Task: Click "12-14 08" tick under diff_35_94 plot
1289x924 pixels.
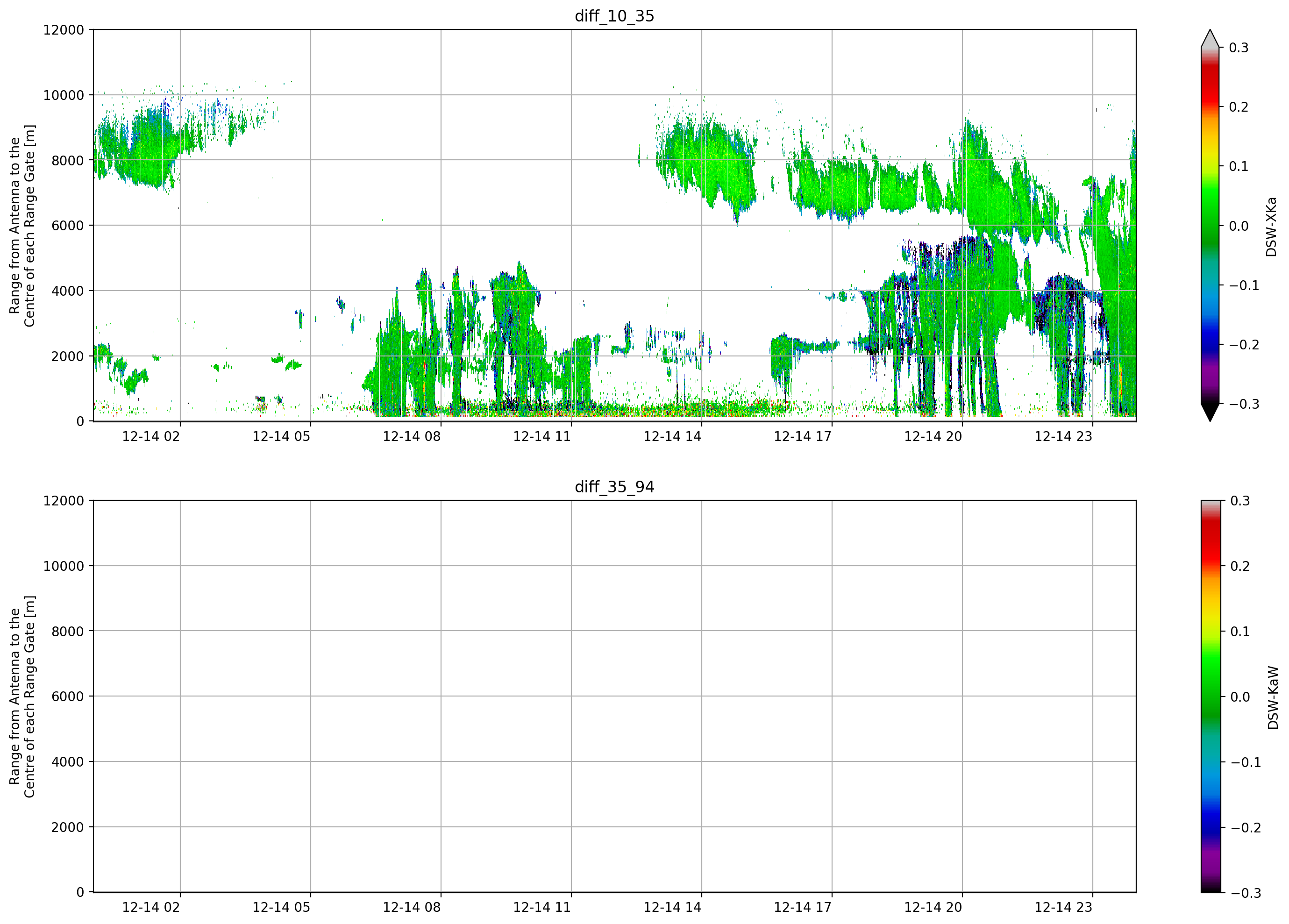Action: click(x=412, y=908)
